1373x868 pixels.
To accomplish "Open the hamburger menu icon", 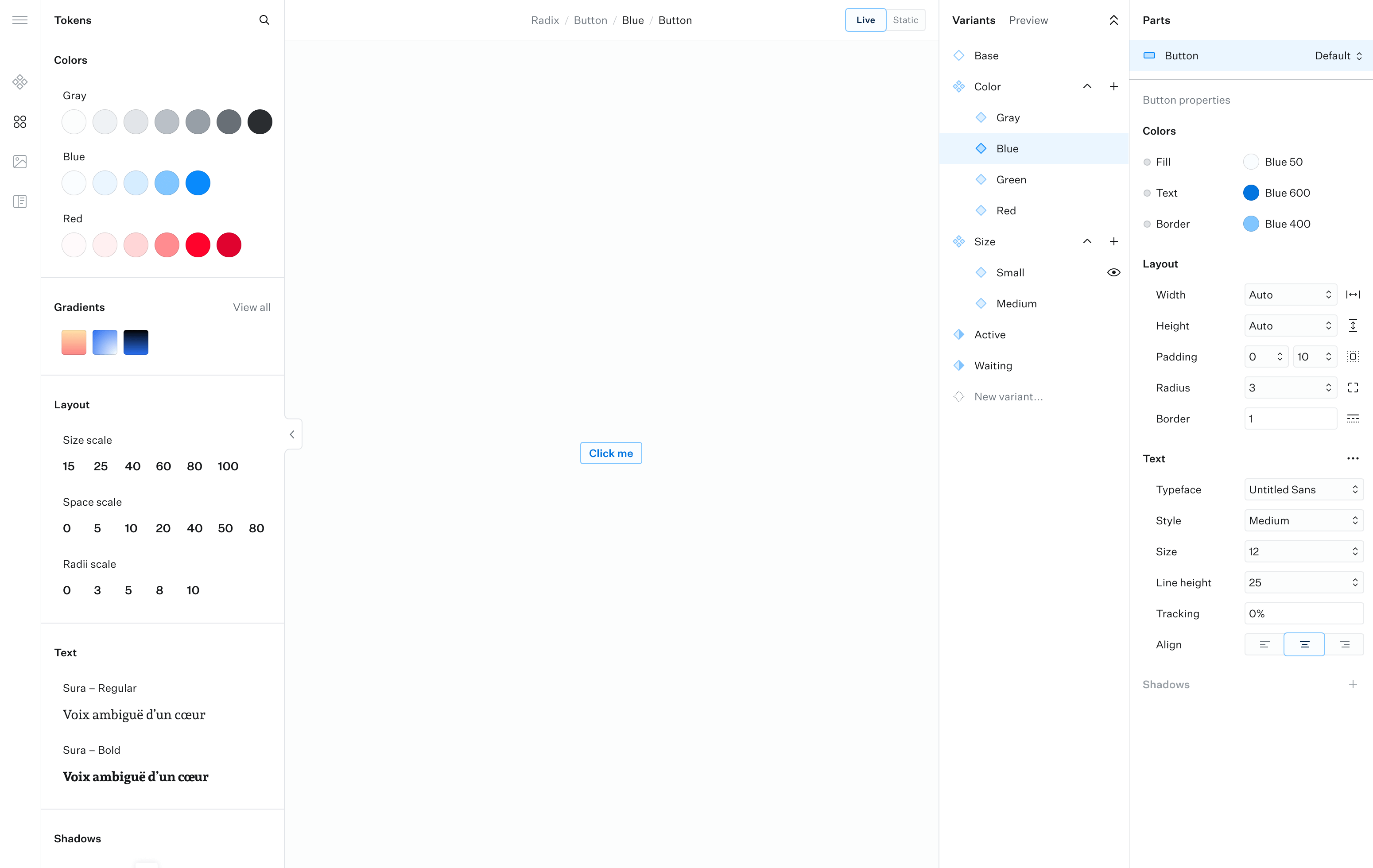I will [x=20, y=20].
